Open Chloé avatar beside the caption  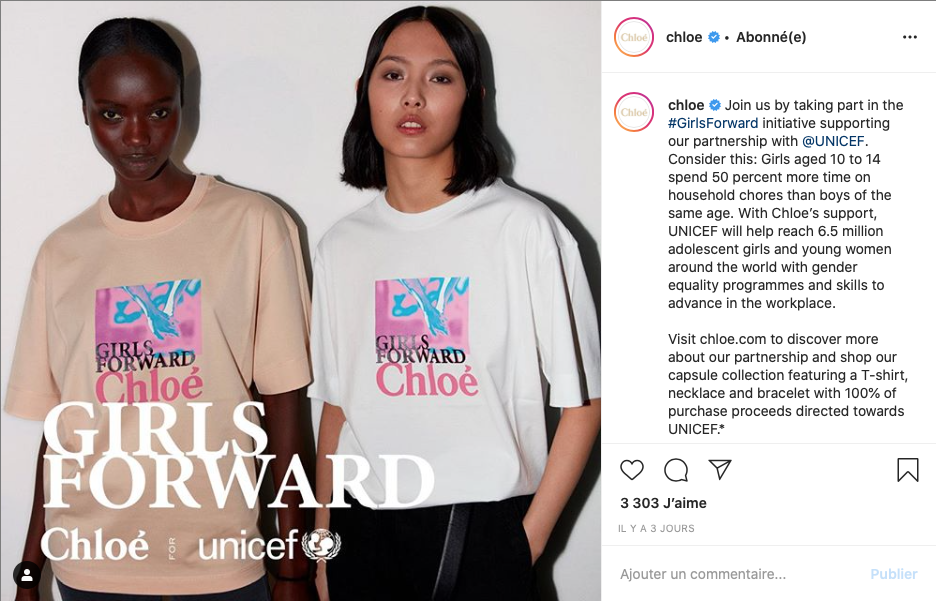pos(633,112)
